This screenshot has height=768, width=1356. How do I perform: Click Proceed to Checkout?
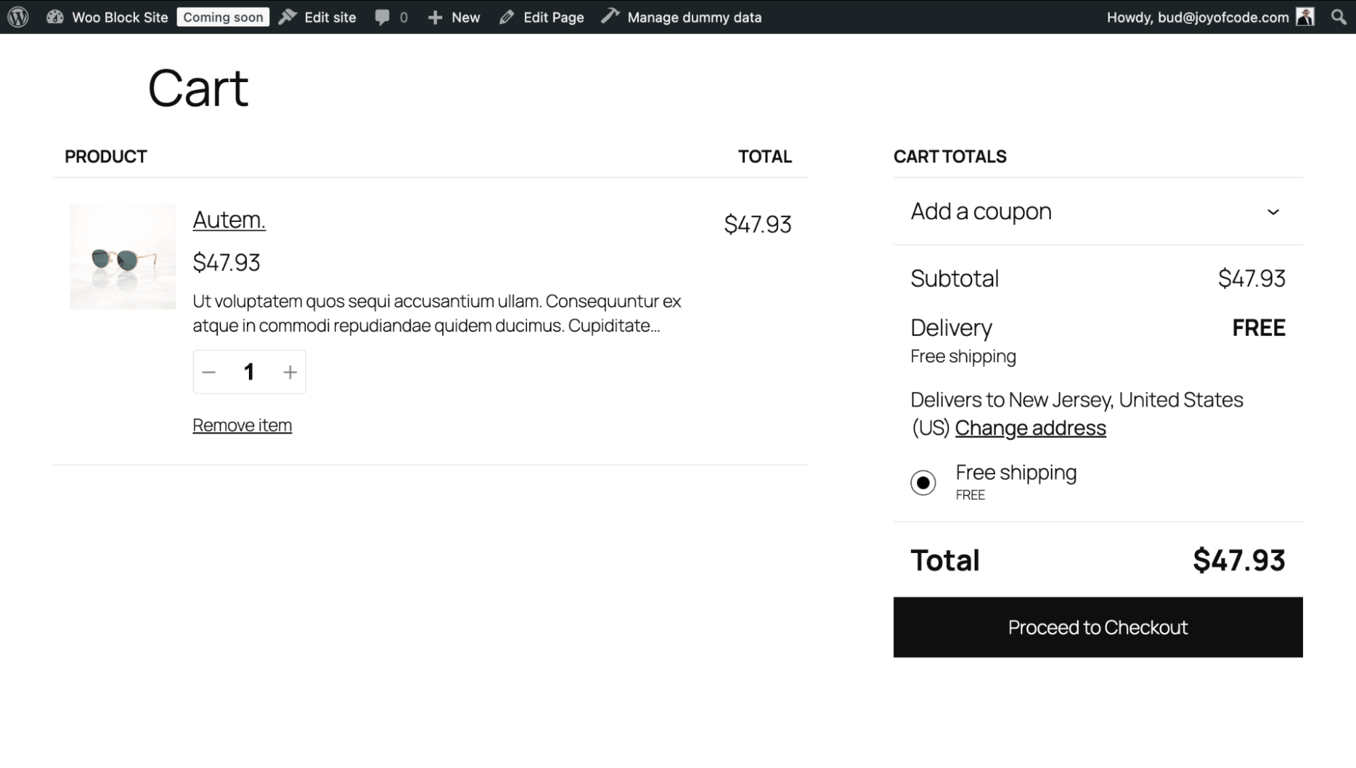[1097, 627]
